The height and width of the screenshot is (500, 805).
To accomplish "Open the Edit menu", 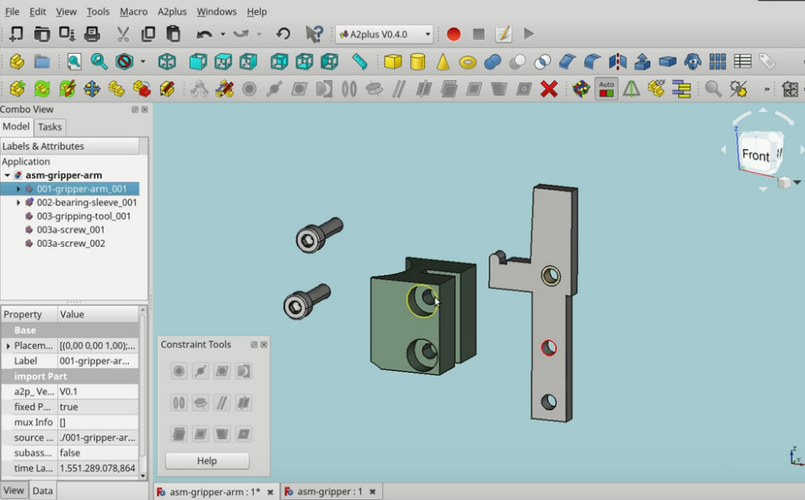I will coord(37,11).
